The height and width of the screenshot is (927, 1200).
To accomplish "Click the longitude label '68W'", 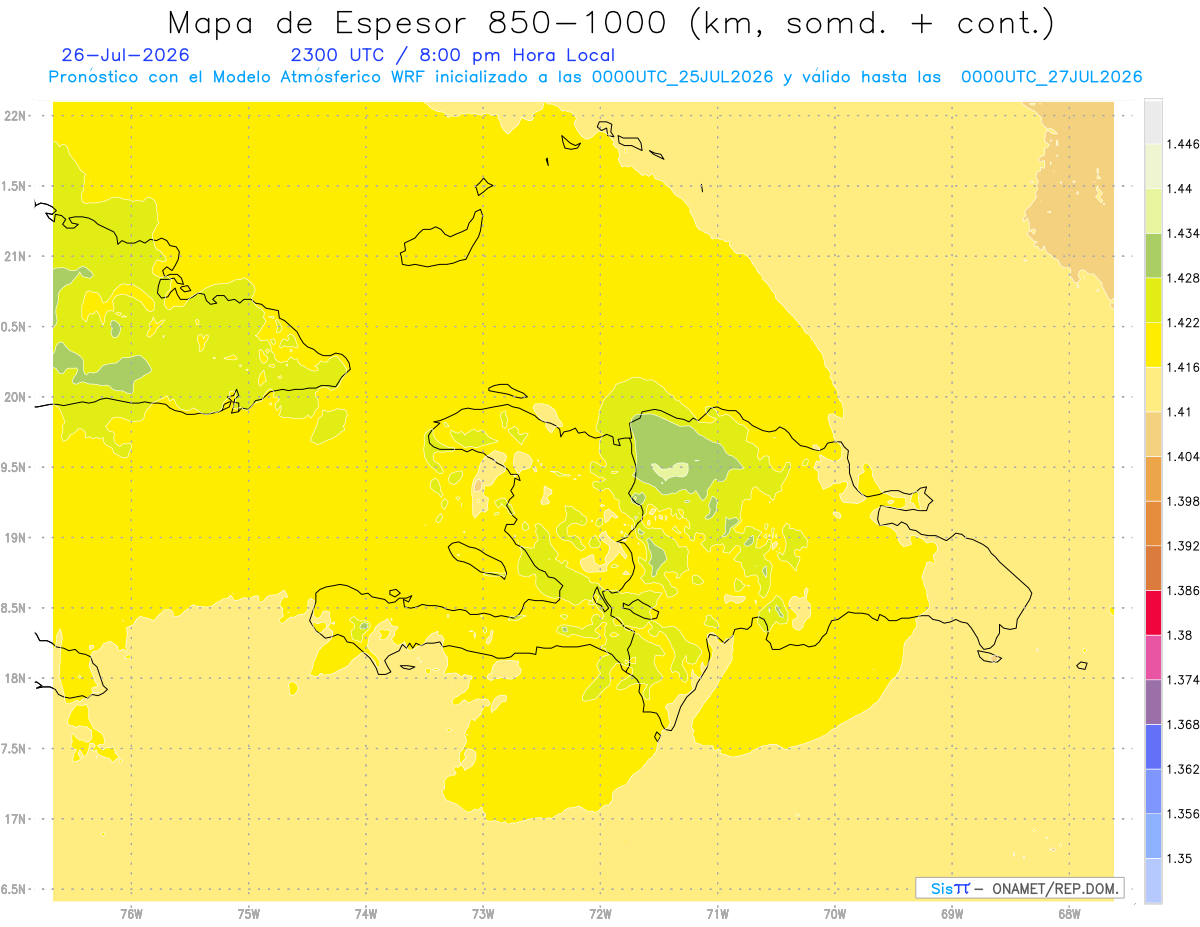I will tap(1069, 913).
